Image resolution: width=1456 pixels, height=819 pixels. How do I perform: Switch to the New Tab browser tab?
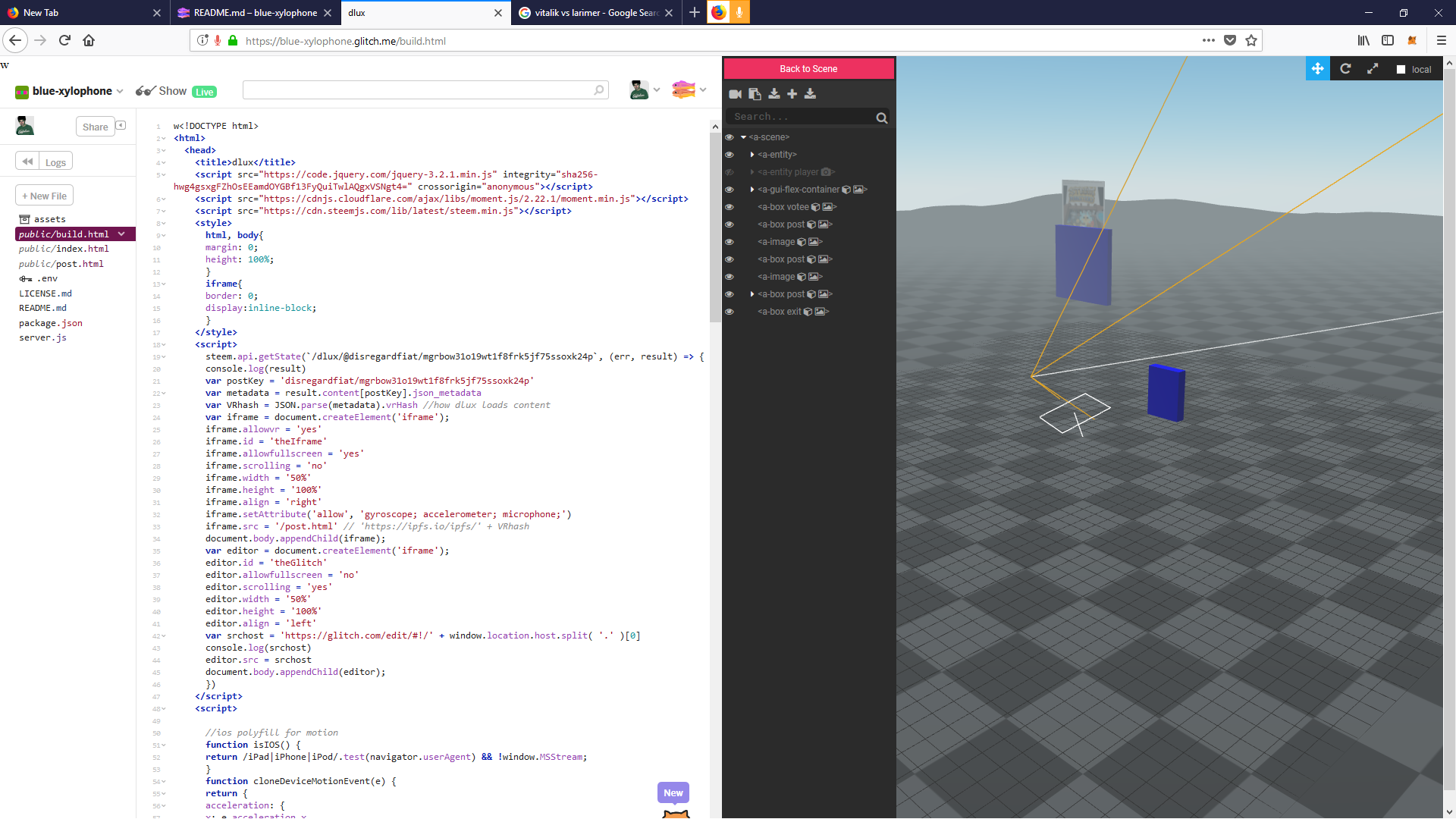(x=83, y=13)
